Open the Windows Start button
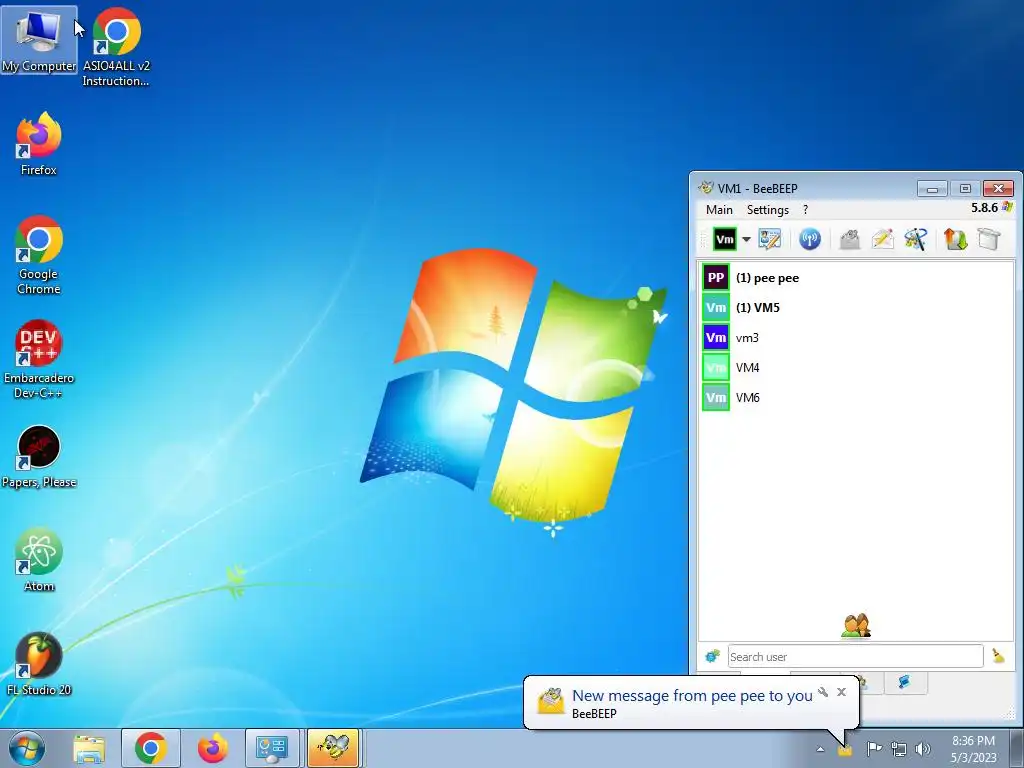This screenshot has width=1024, height=768. [x=27, y=748]
